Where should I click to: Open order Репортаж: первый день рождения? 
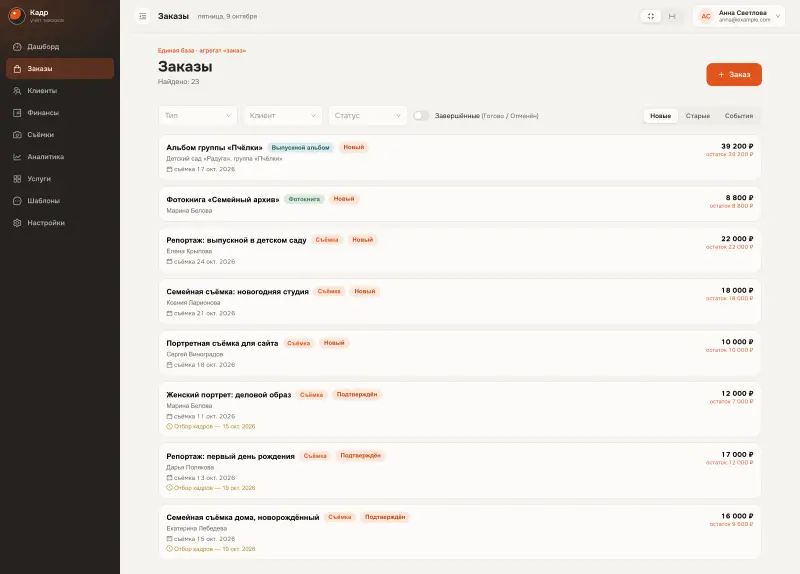tap(460, 470)
